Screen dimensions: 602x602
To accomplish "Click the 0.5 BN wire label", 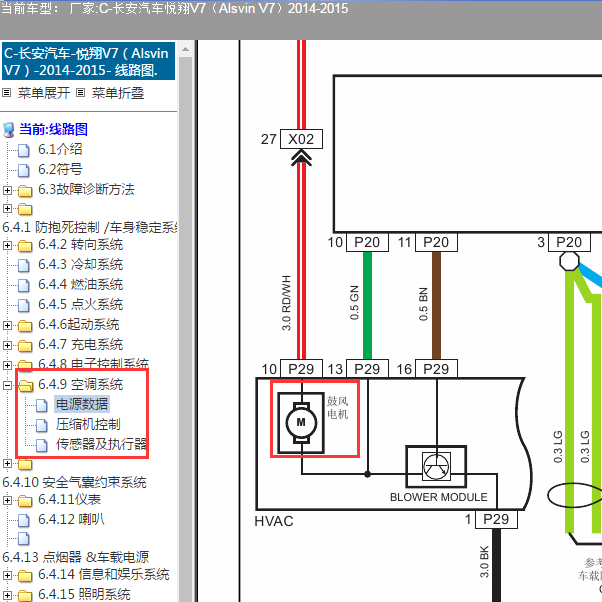I will click(x=423, y=304).
